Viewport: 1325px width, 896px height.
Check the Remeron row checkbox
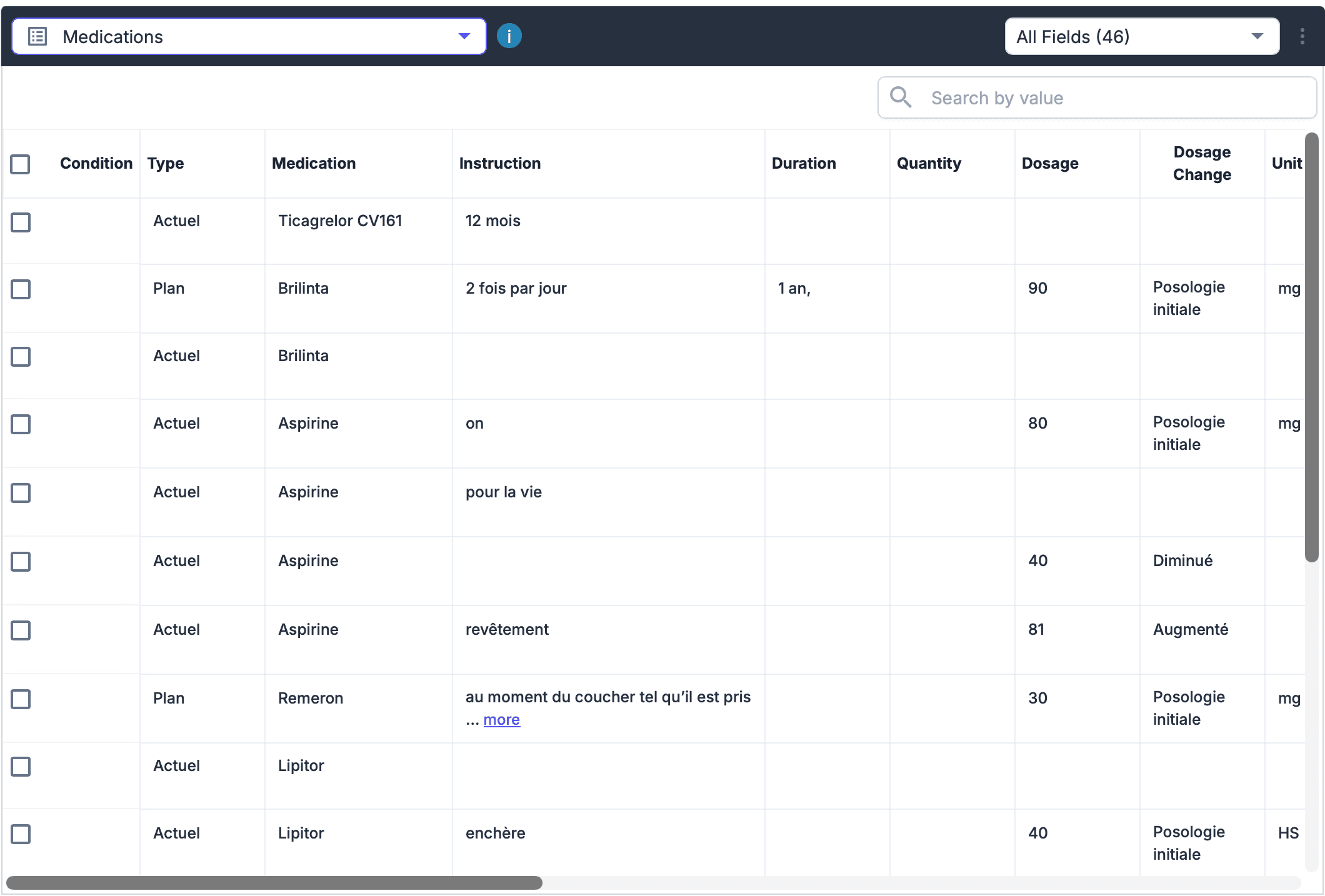[x=21, y=700]
